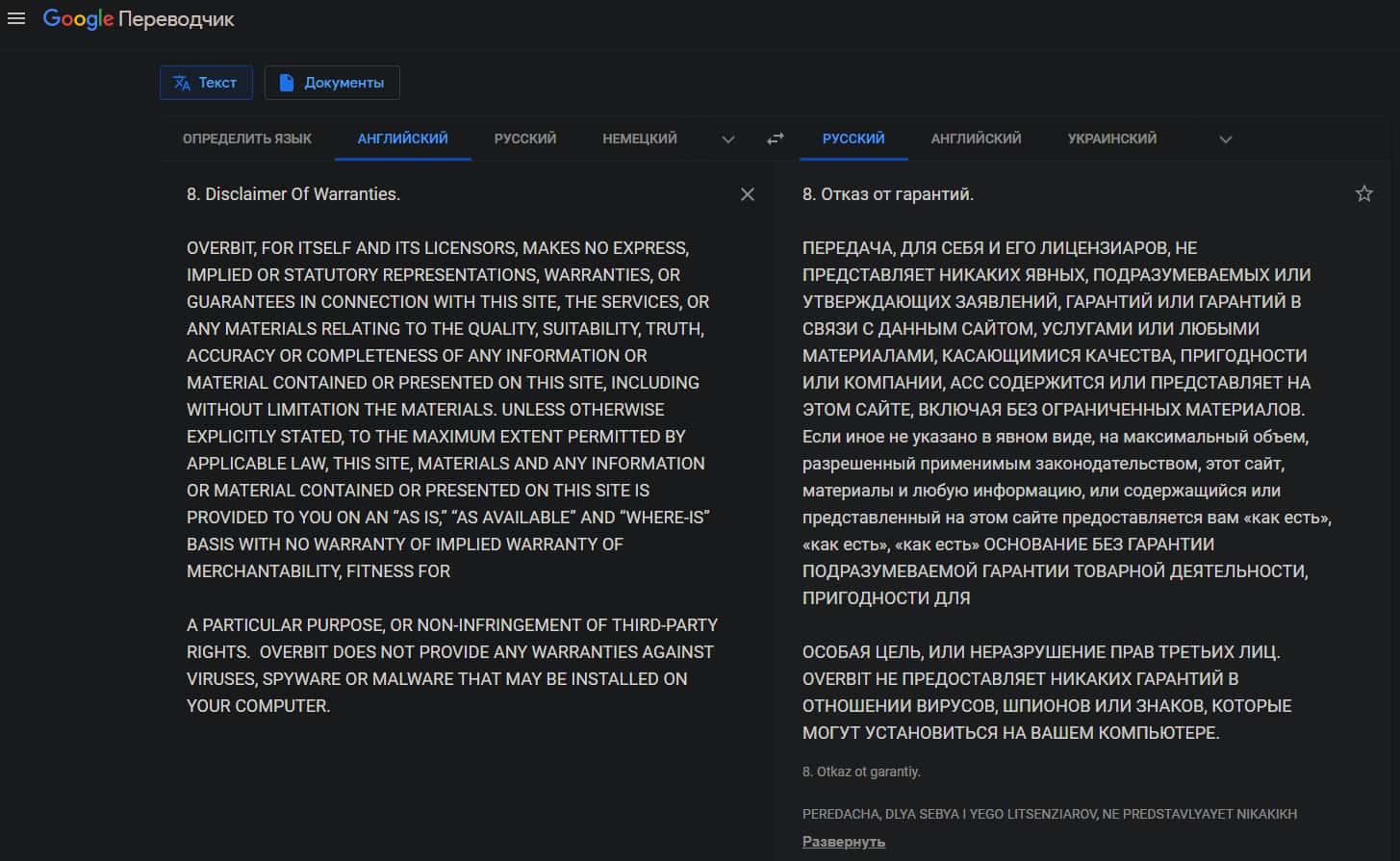Pick Немецкий as the source language
The image size is (1400, 861).
click(640, 139)
